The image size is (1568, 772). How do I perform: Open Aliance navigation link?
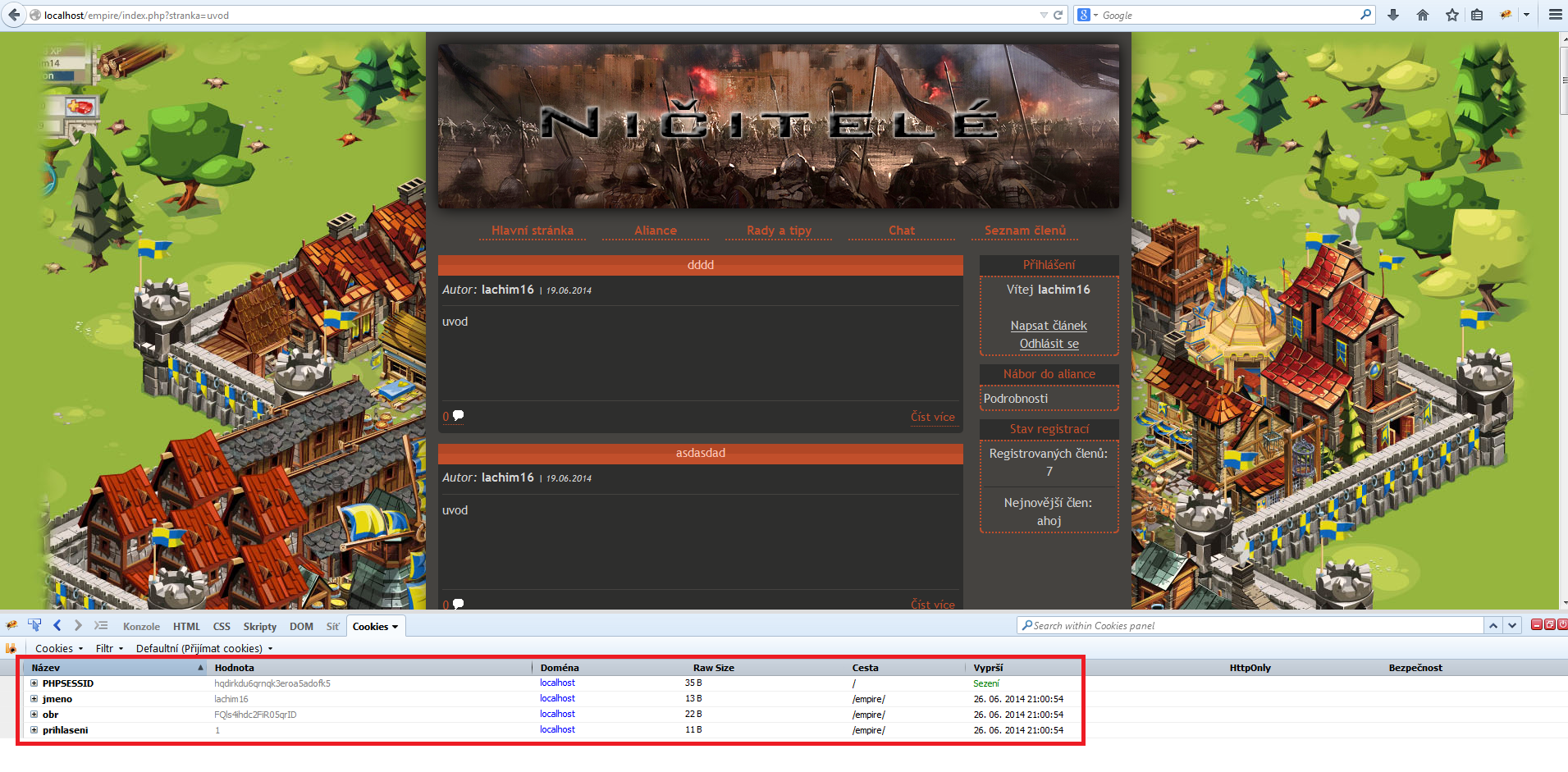tap(656, 231)
